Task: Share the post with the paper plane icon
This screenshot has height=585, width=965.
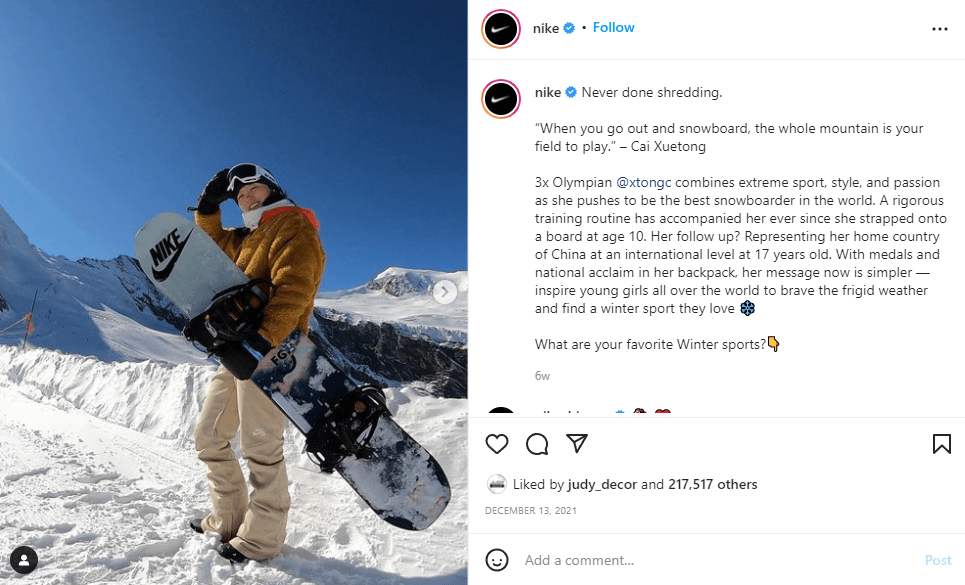Action: coord(577,444)
